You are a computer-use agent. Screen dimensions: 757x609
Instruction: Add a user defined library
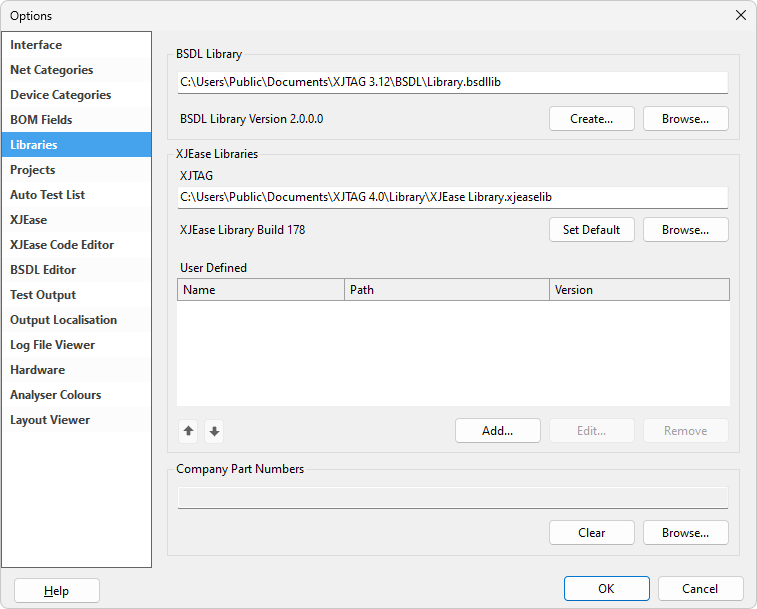pyautogui.click(x=497, y=431)
